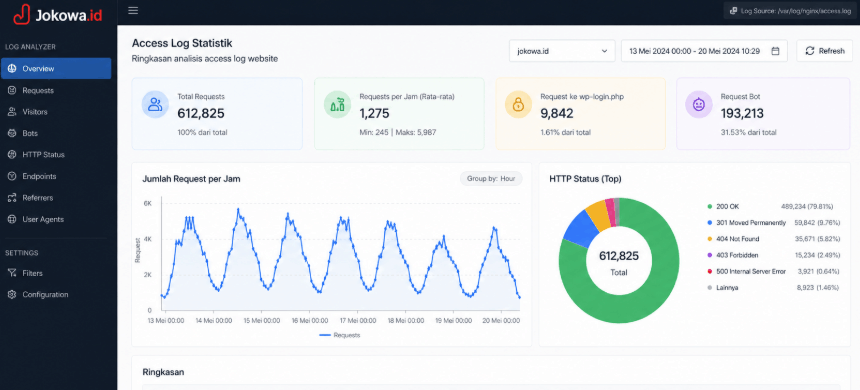The image size is (860, 390).
Task: Expand the jokowa.id site dropdown
Action: pos(562,51)
